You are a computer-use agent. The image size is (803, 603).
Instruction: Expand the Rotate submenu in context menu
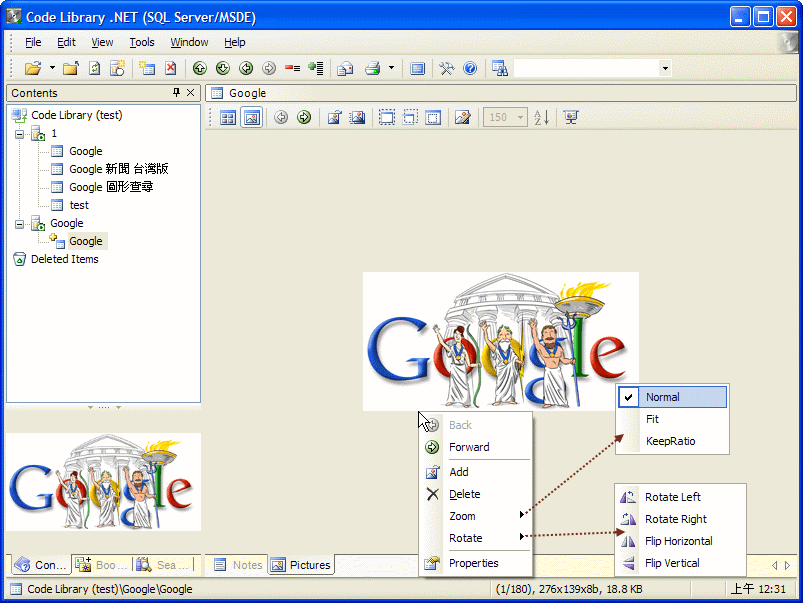[476, 538]
